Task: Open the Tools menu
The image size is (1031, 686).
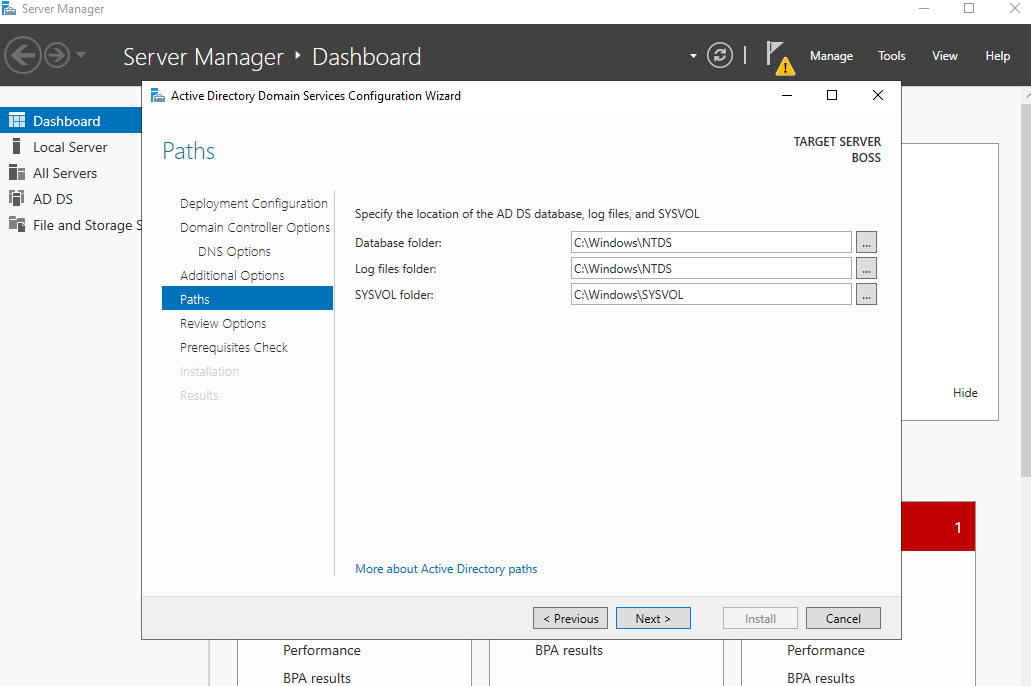Action: point(892,56)
